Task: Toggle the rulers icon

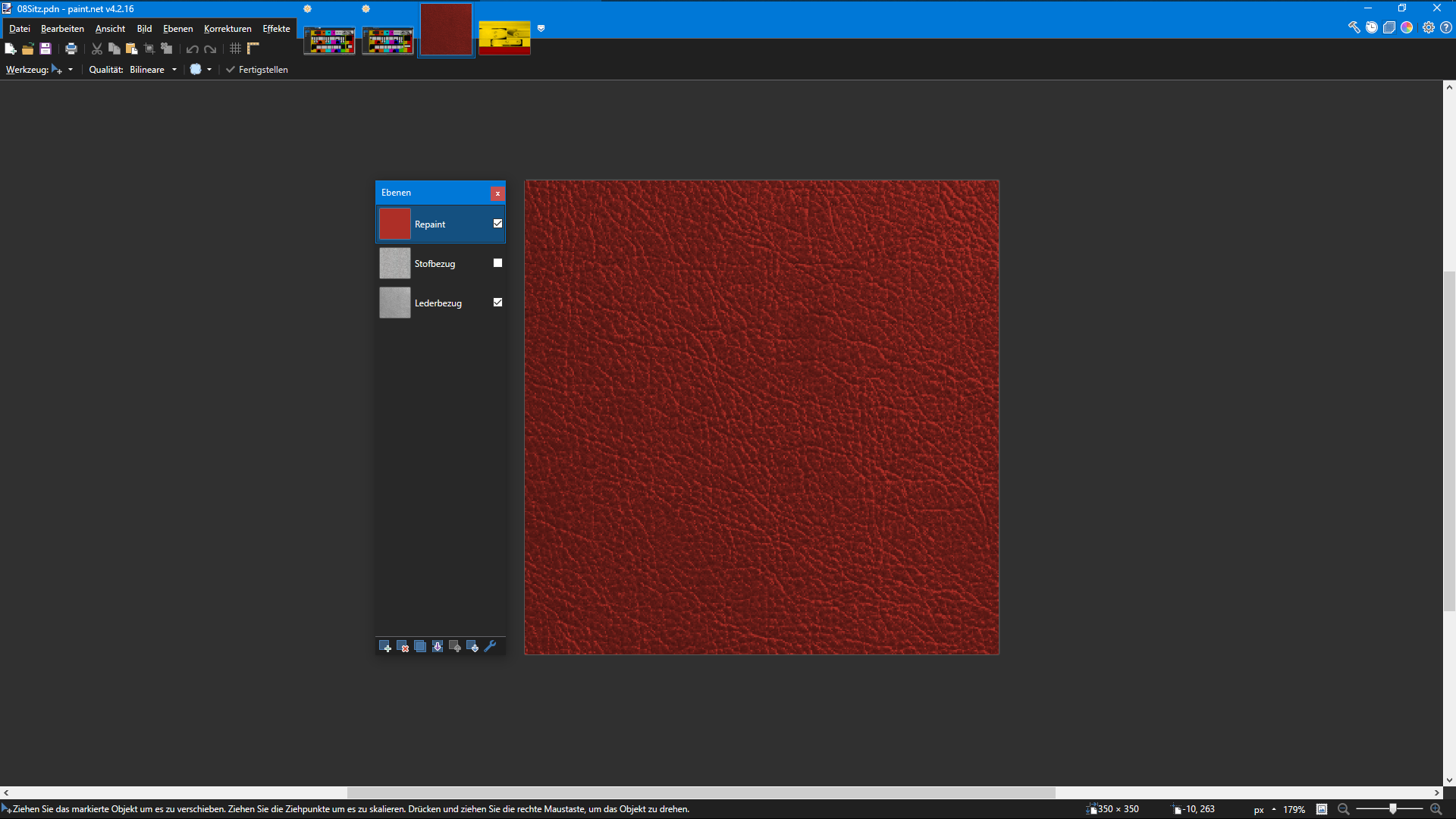Action: (253, 49)
